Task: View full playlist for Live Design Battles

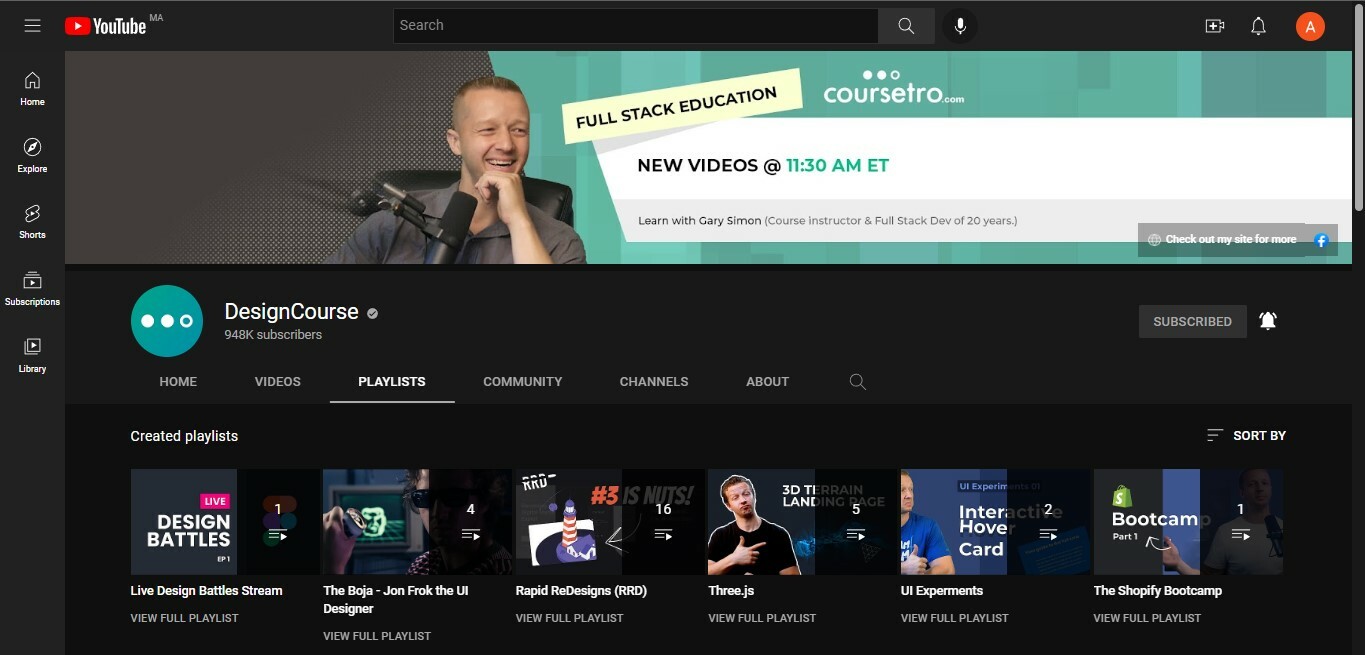Action: (x=184, y=618)
